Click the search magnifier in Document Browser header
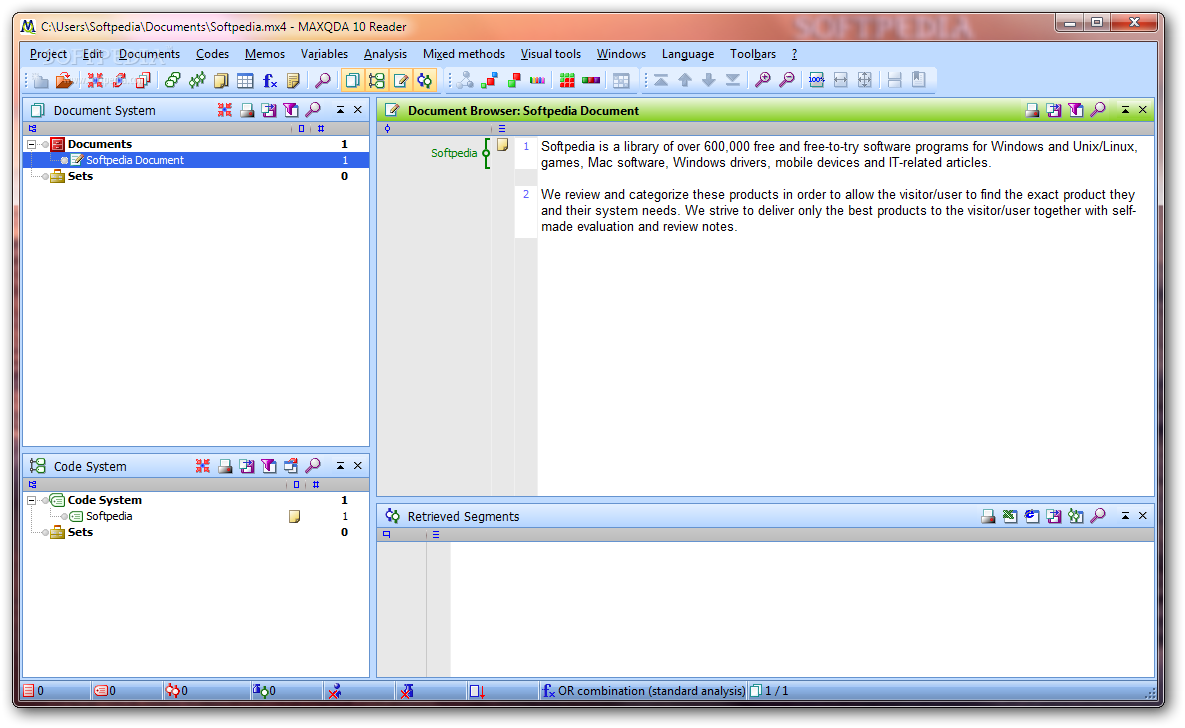Viewport: 1185px width, 728px height. point(1098,110)
